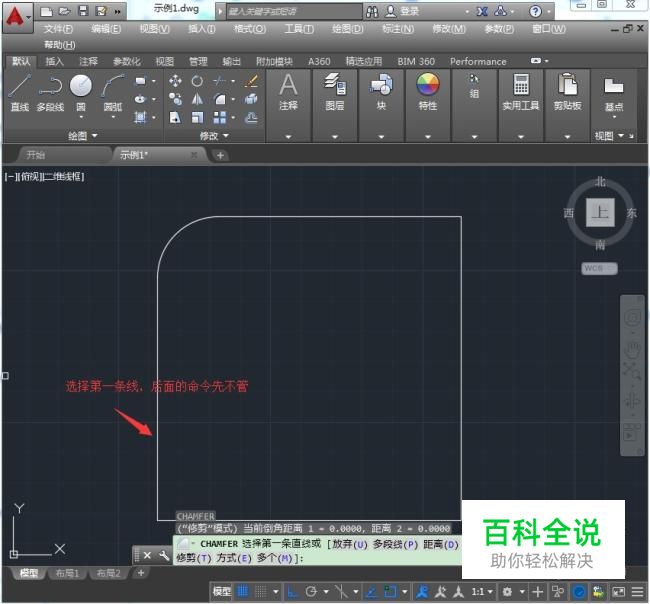The height and width of the screenshot is (604, 650).
Task: Click the Top (上) face on ViewCube
Action: pyautogui.click(x=600, y=212)
